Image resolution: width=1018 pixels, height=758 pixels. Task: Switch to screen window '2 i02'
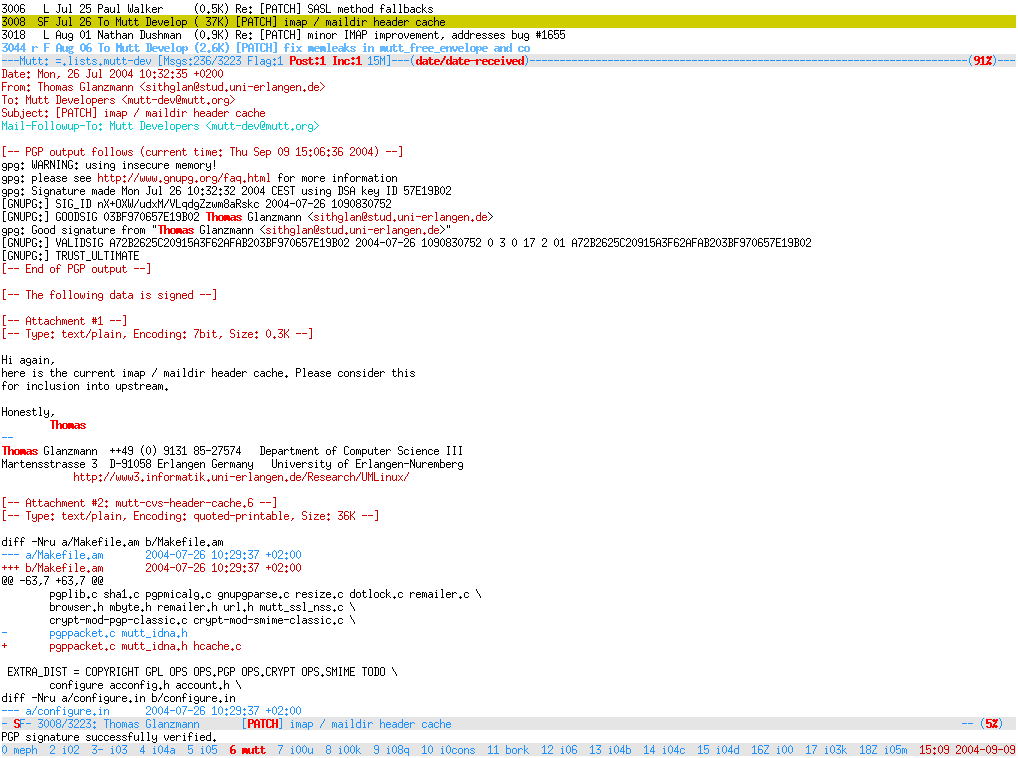64,750
